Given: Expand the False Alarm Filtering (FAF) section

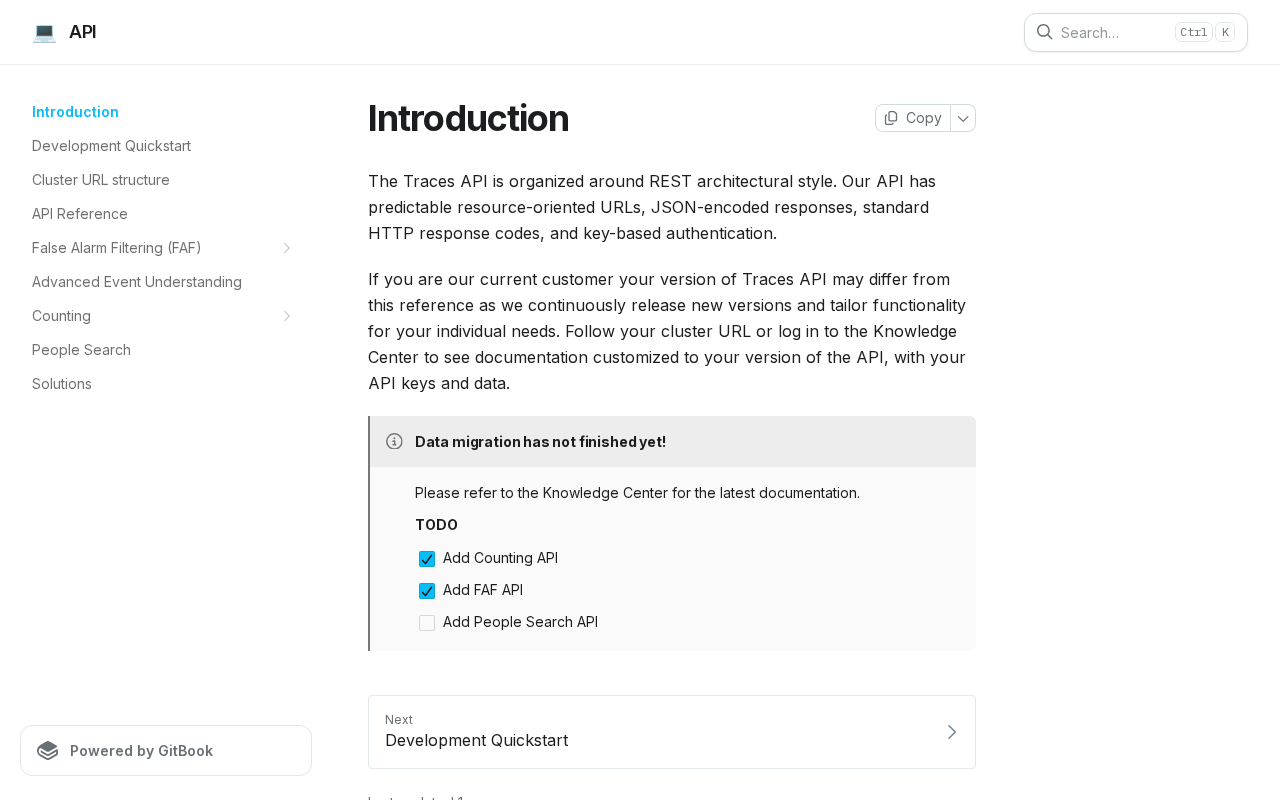Looking at the screenshot, I should tap(287, 248).
